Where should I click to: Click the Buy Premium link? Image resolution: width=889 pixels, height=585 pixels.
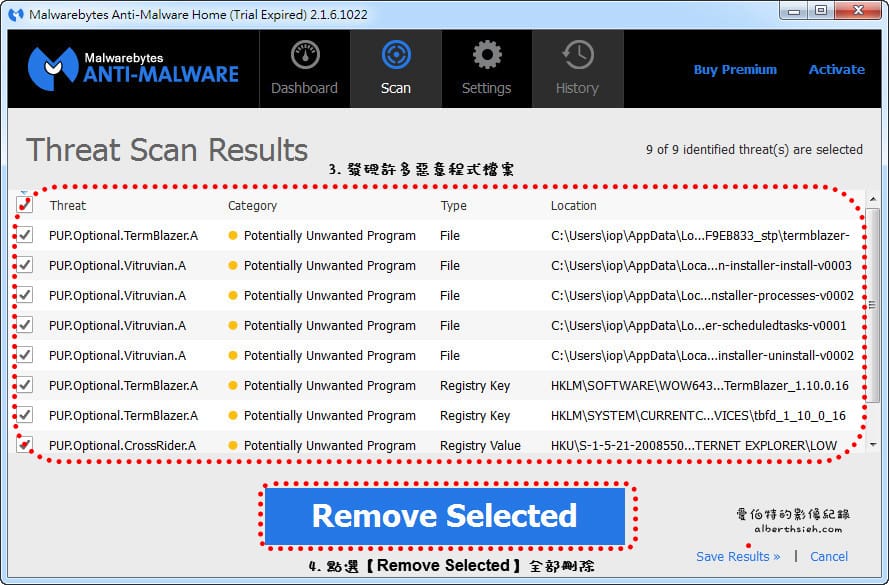[x=735, y=70]
